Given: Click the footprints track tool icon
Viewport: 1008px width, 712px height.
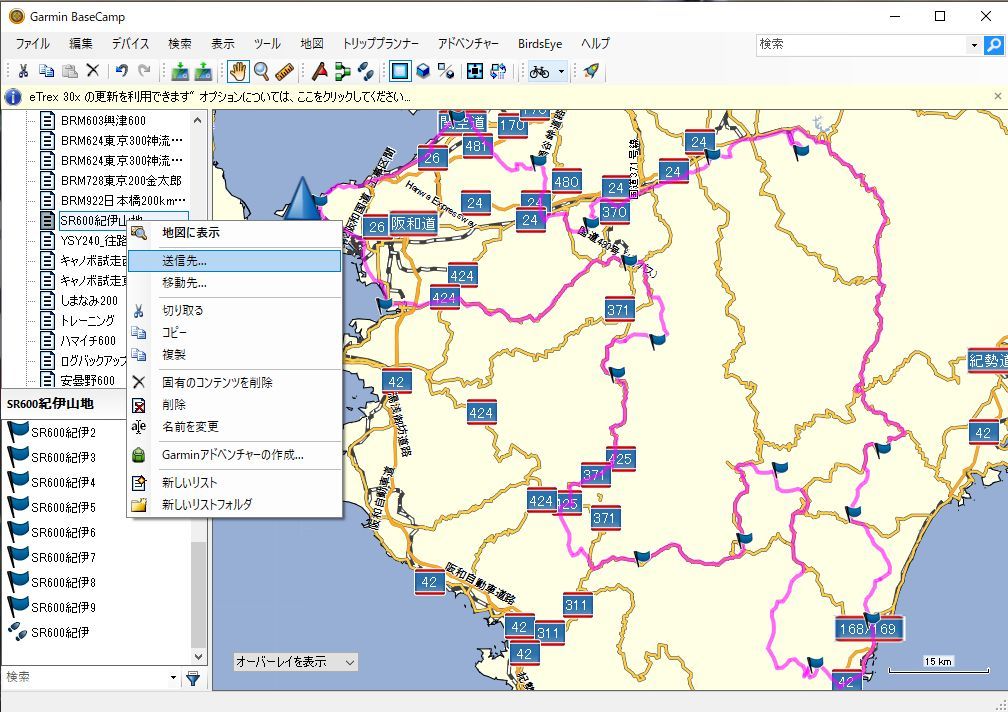Looking at the screenshot, I should (x=366, y=71).
